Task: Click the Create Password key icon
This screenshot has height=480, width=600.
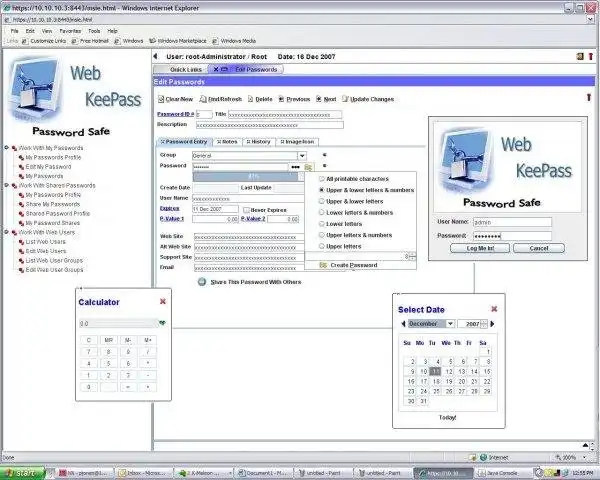Action: tap(323, 265)
